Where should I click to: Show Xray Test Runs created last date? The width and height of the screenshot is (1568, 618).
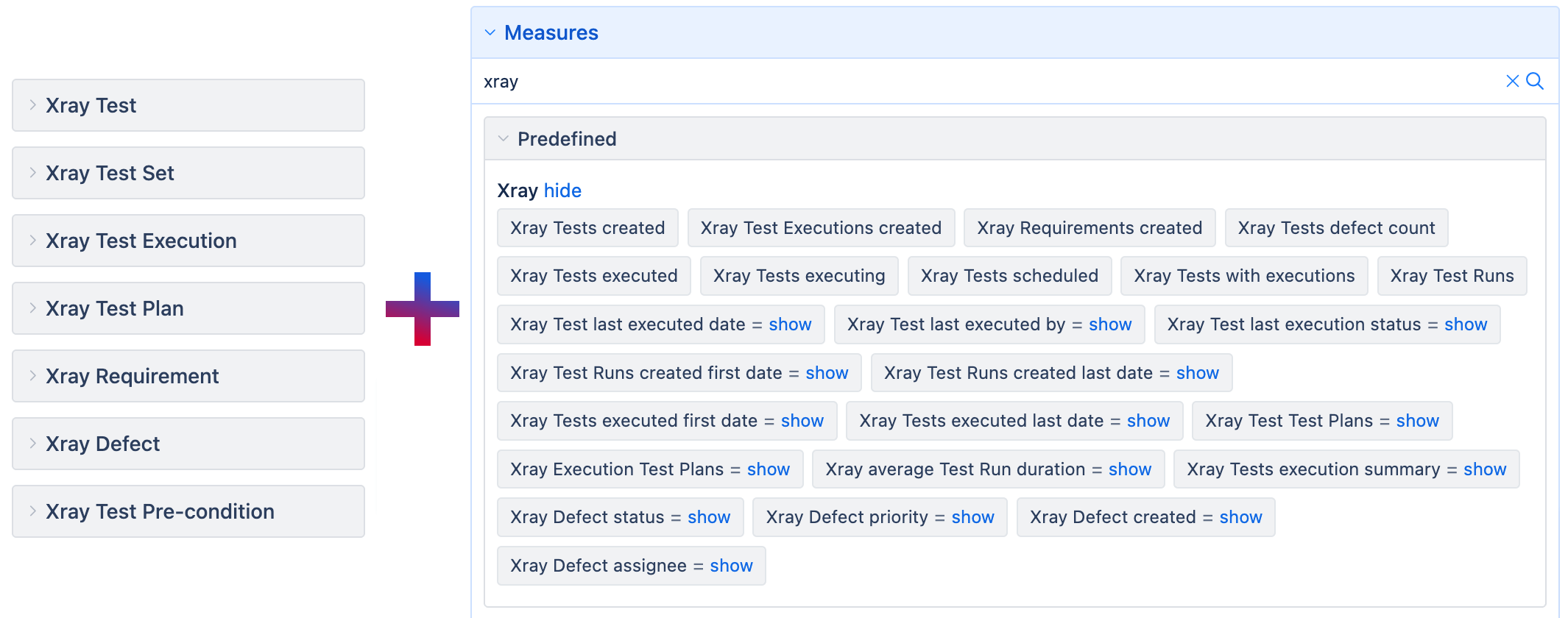pos(1198,373)
